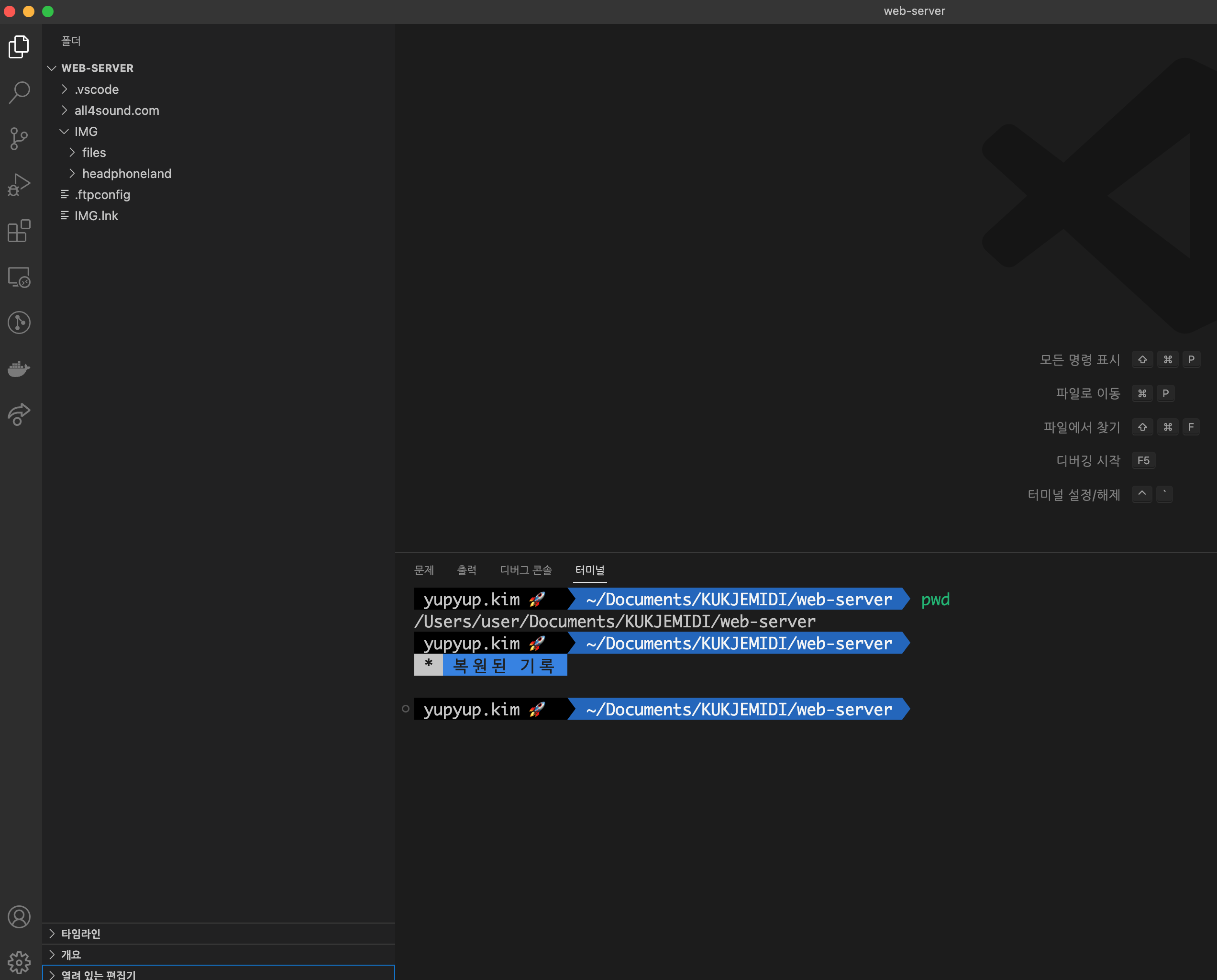Open the IMG.lnk file
Viewport: 1217px width, 980px height.
click(96, 215)
